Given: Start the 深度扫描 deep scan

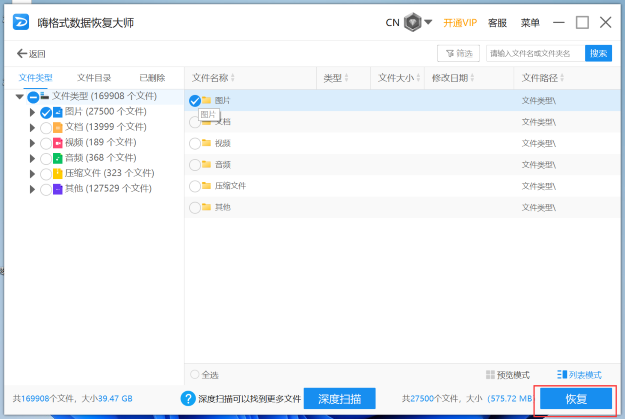Looking at the screenshot, I should coord(340,398).
